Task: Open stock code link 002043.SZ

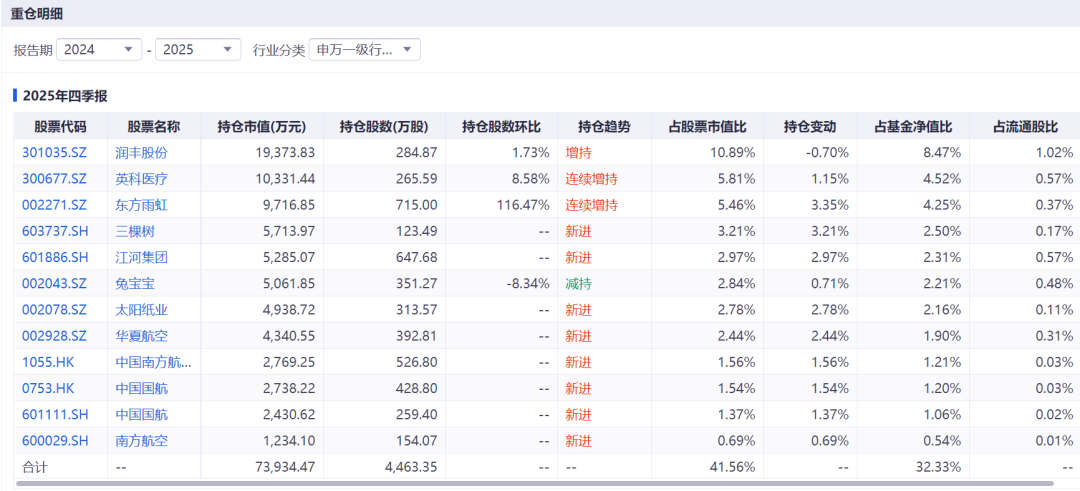Action: tap(54, 283)
